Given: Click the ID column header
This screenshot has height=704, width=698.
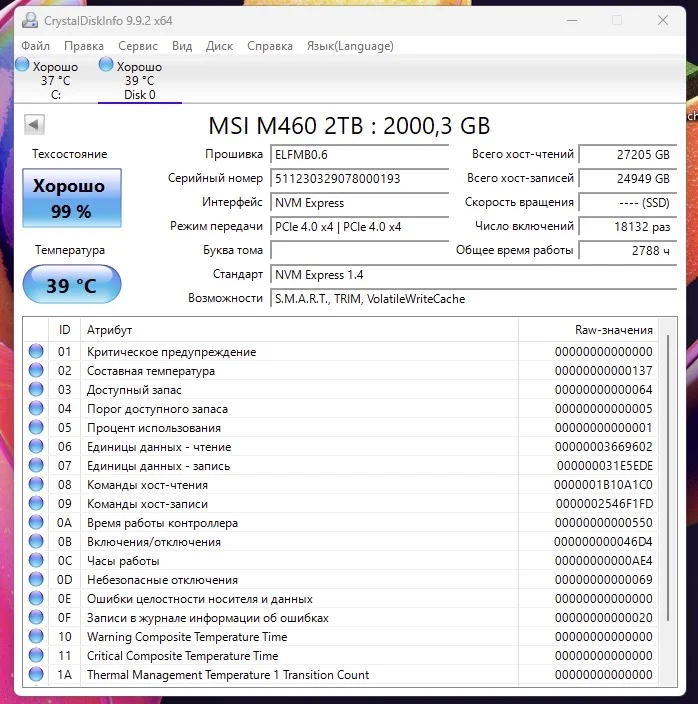Looking at the screenshot, I should coord(65,330).
